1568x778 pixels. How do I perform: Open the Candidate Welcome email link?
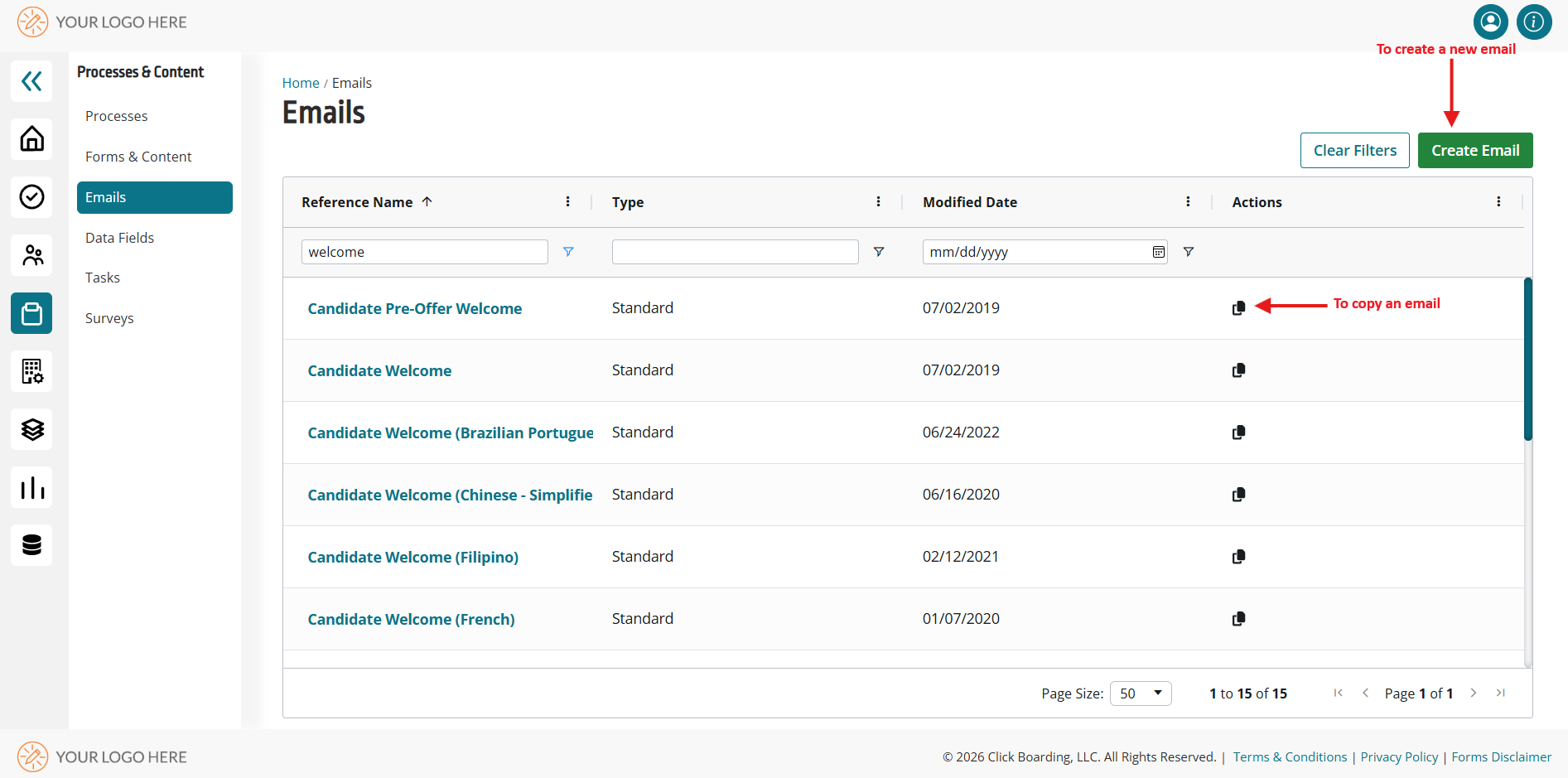[x=379, y=370]
